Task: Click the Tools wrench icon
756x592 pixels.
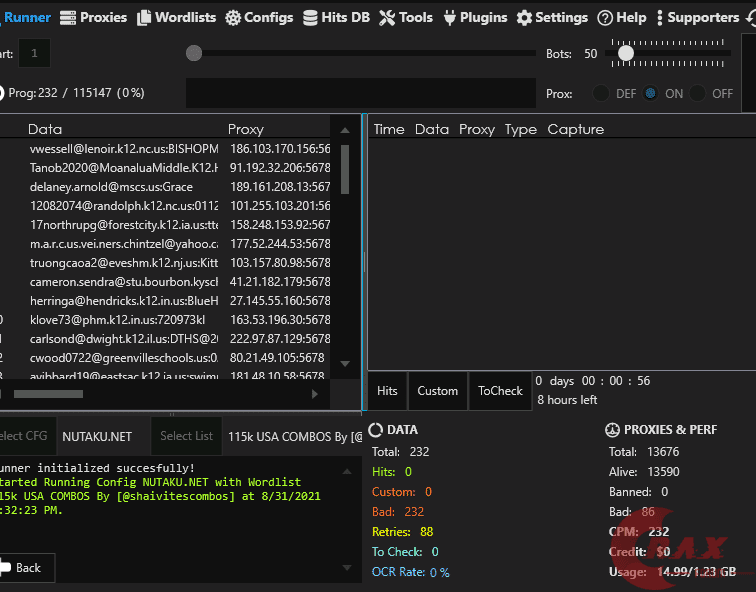Action: [387, 18]
